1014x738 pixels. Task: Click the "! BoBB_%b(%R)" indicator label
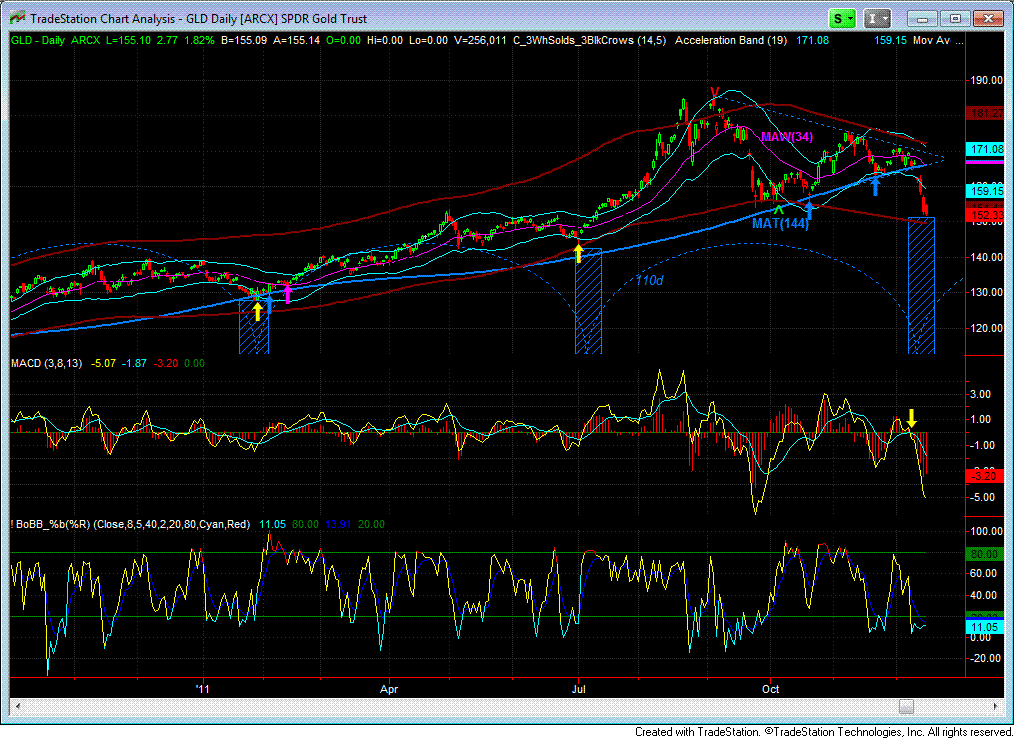(x=52, y=524)
